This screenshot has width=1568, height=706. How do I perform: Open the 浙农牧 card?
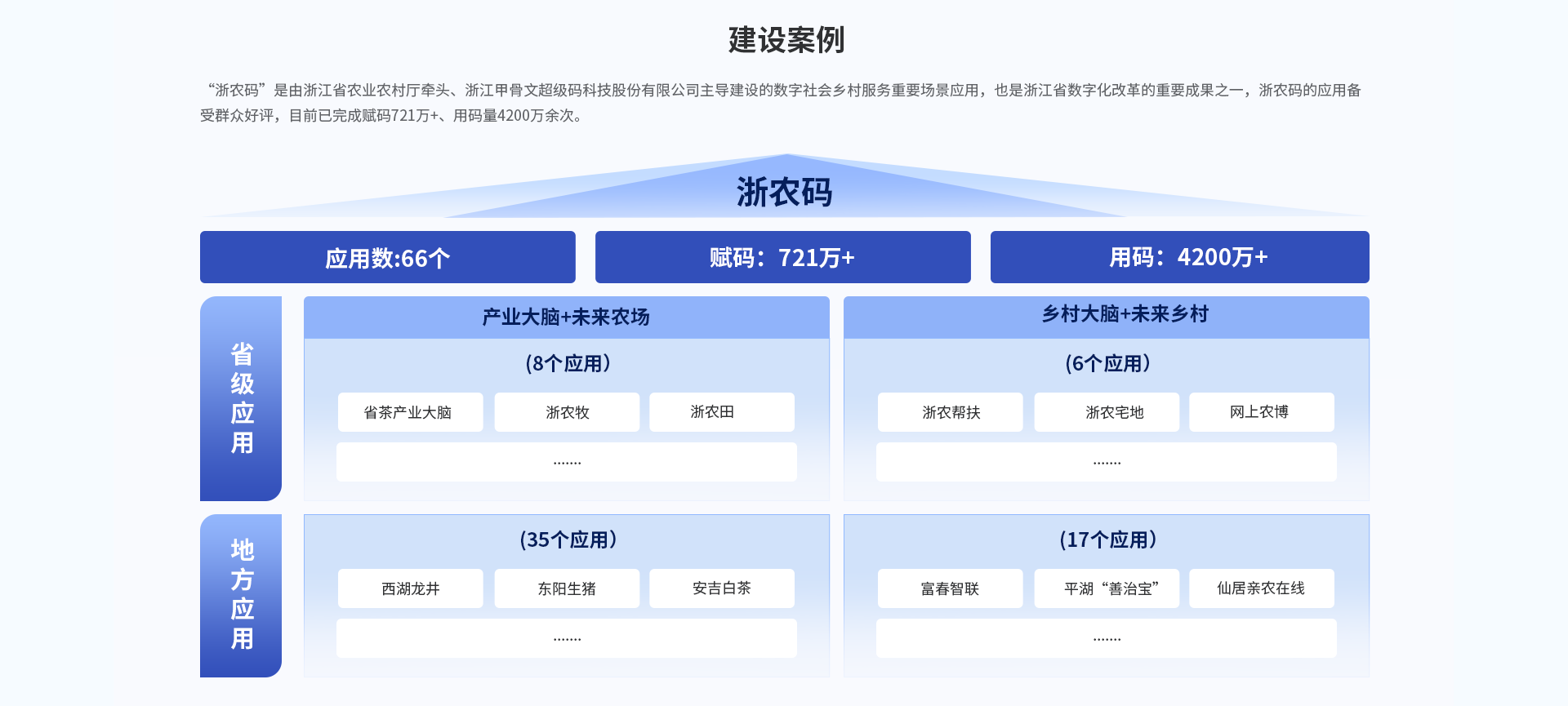567,412
